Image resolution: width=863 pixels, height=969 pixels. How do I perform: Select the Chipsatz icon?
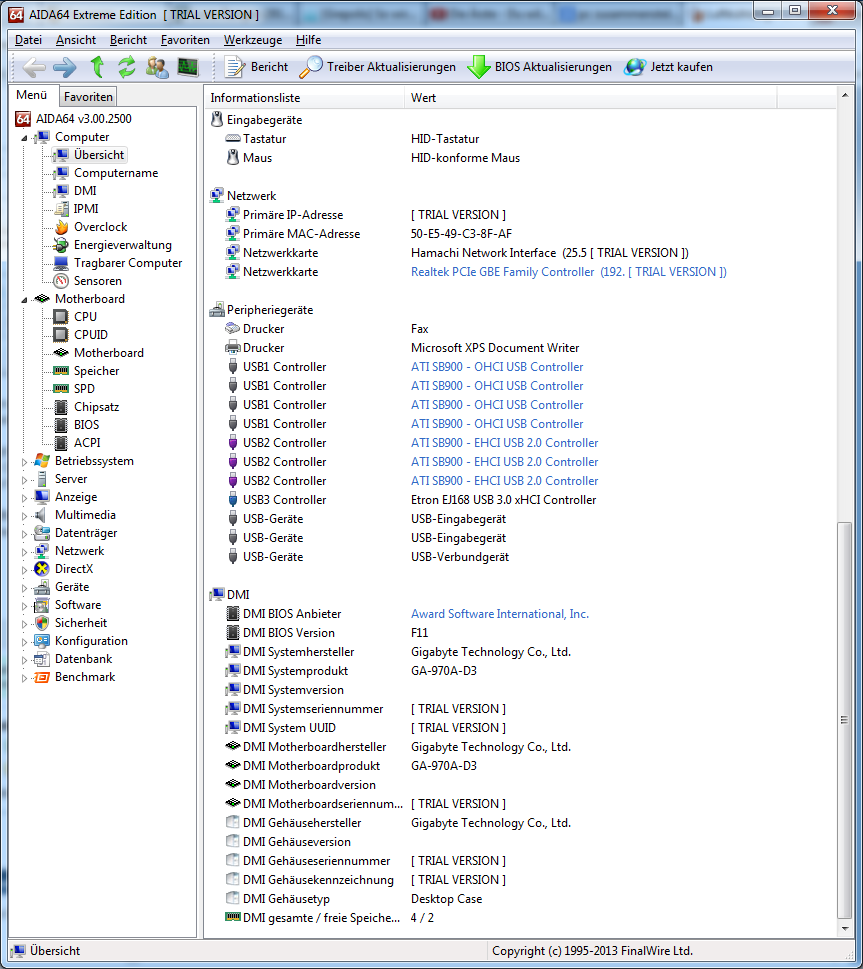click(x=61, y=407)
